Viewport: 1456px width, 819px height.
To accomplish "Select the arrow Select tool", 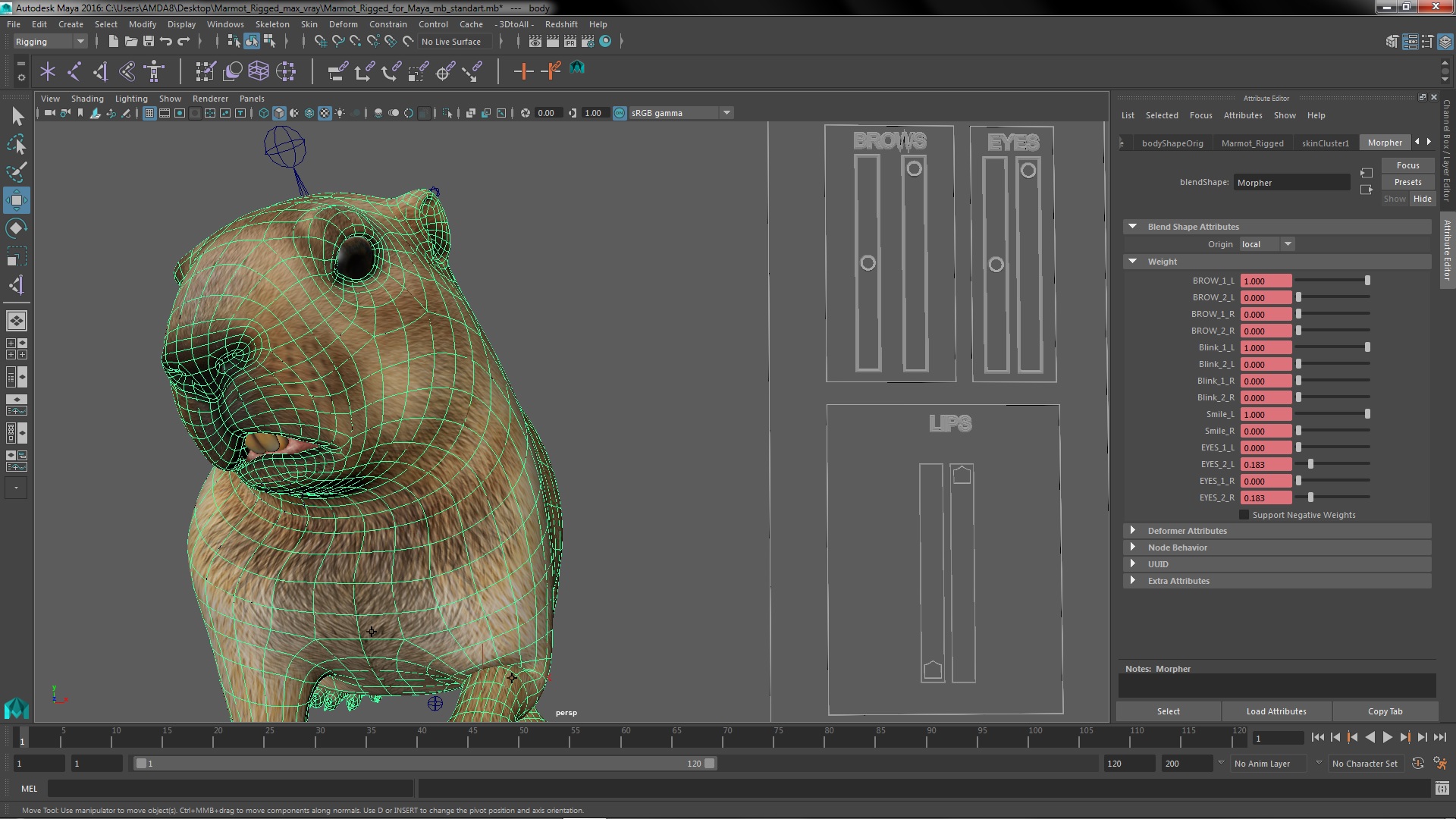I will click(x=17, y=116).
